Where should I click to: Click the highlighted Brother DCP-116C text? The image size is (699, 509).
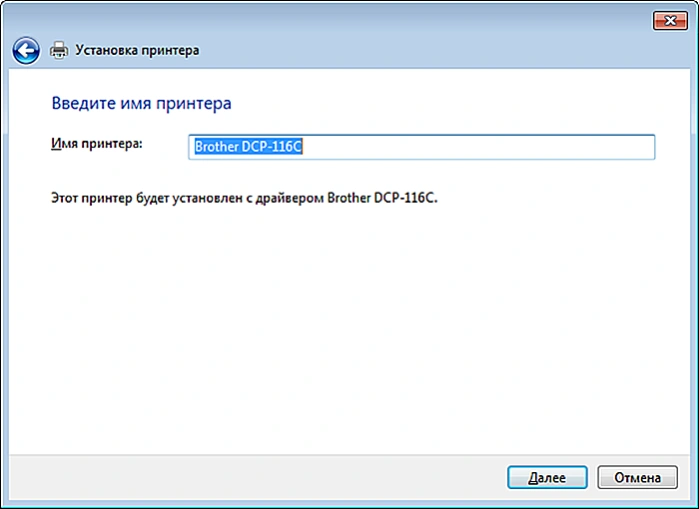coord(249,147)
